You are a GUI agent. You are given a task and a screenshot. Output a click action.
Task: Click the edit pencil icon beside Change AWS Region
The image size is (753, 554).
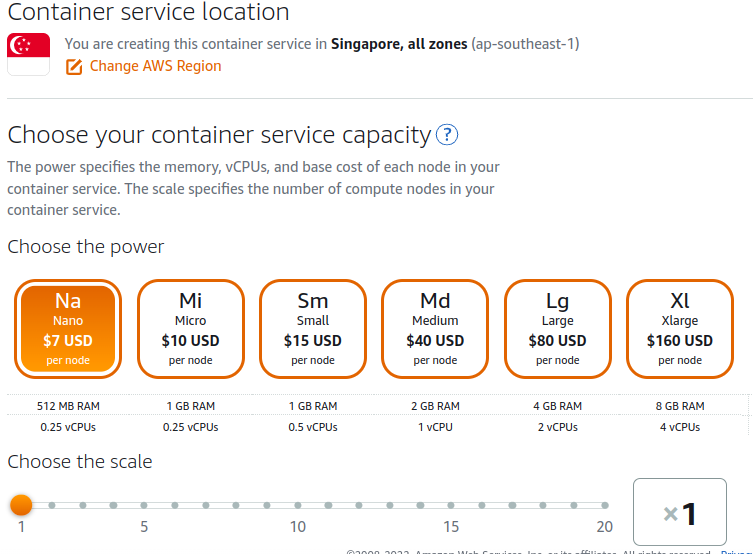pyautogui.click(x=74, y=67)
